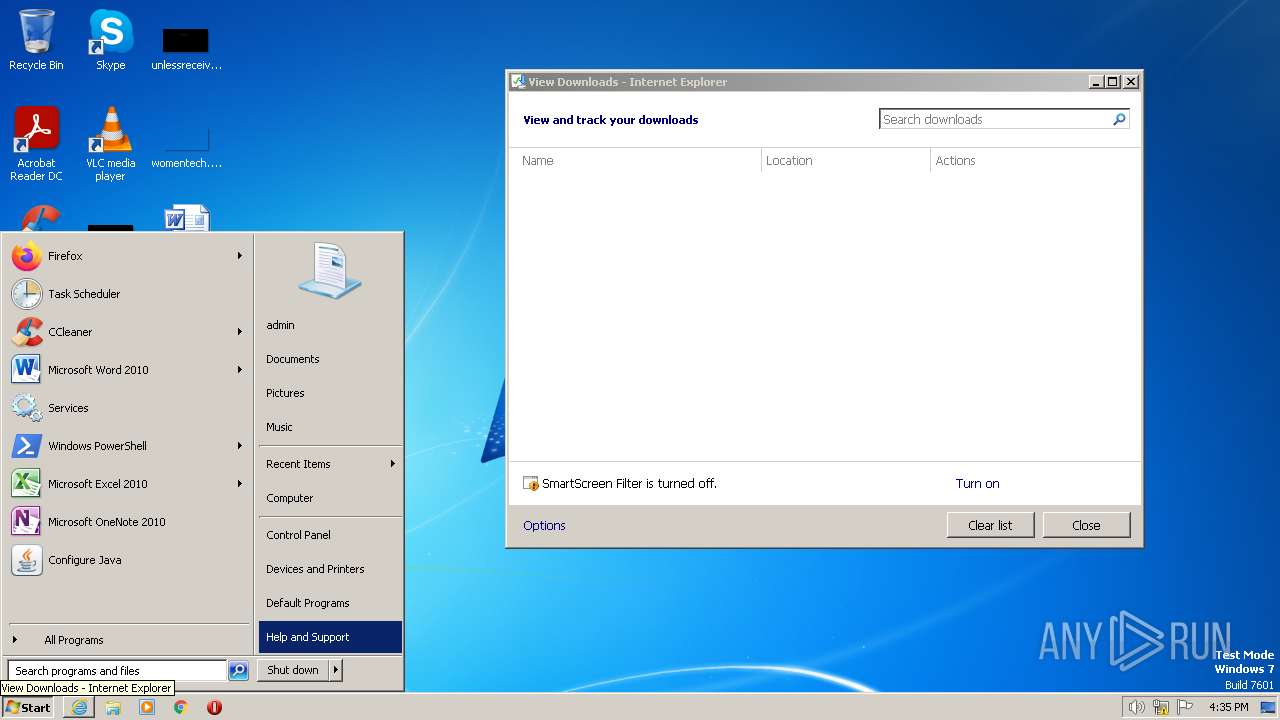The width and height of the screenshot is (1280, 720).
Task: Open Task Scheduler from Start menu
Action: [128, 294]
